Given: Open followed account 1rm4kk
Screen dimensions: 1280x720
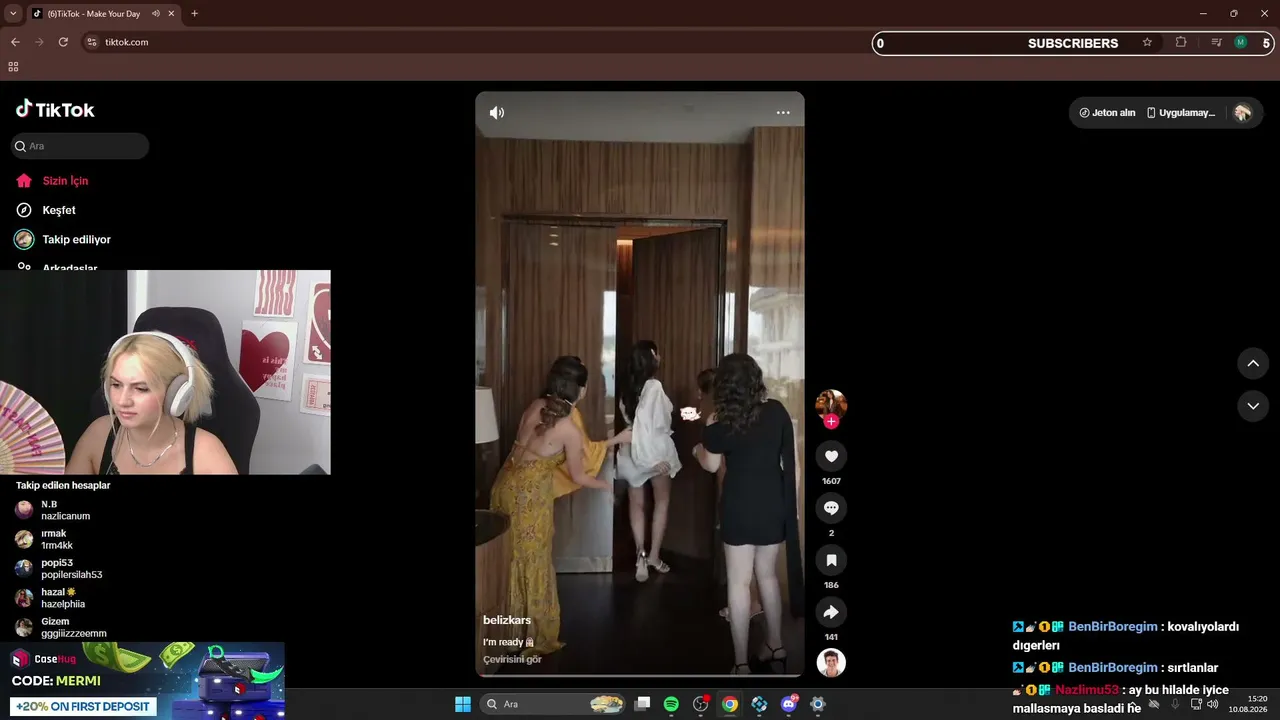Looking at the screenshot, I should 57,540.
